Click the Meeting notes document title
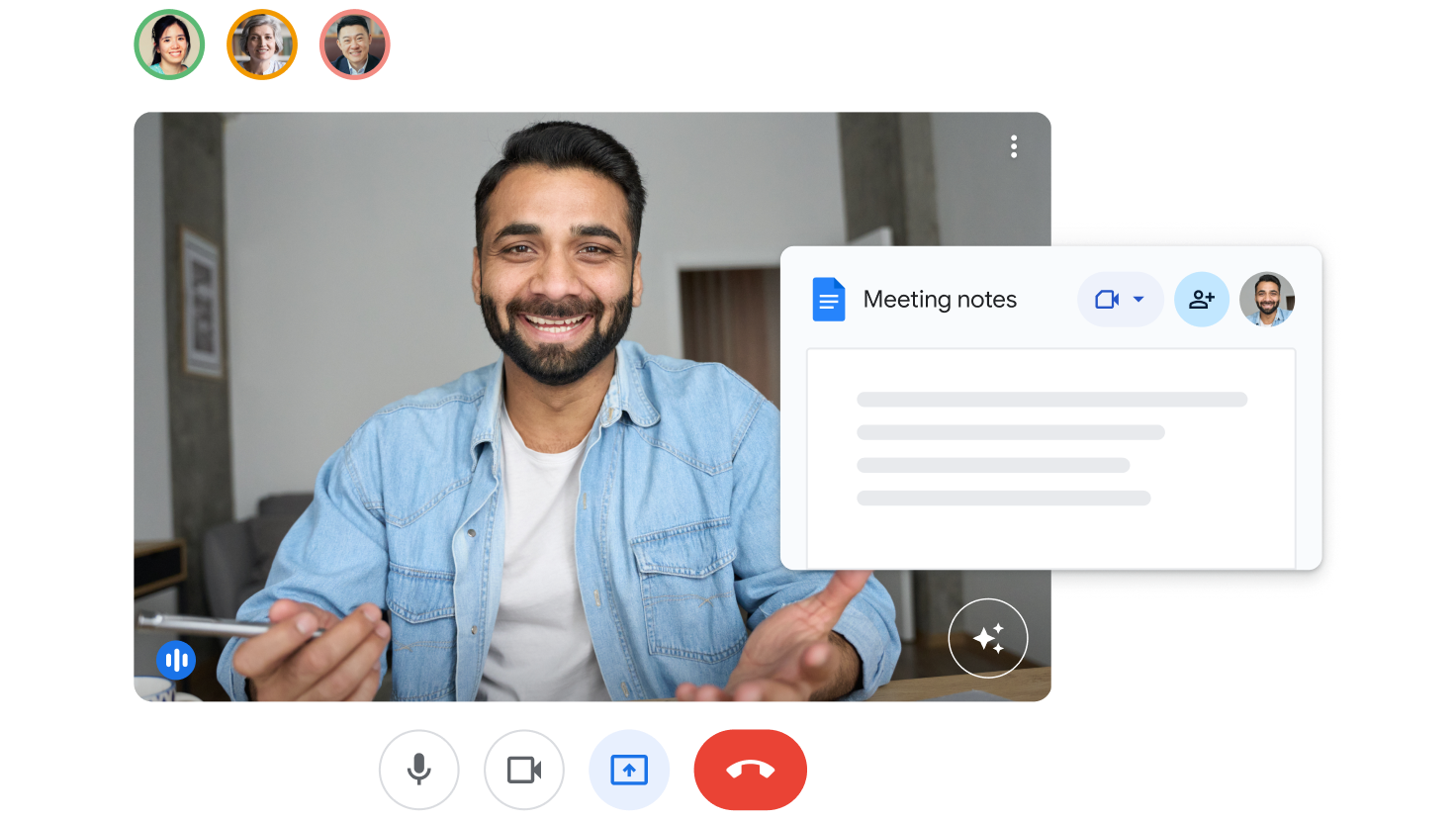1456x820 pixels. click(940, 300)
